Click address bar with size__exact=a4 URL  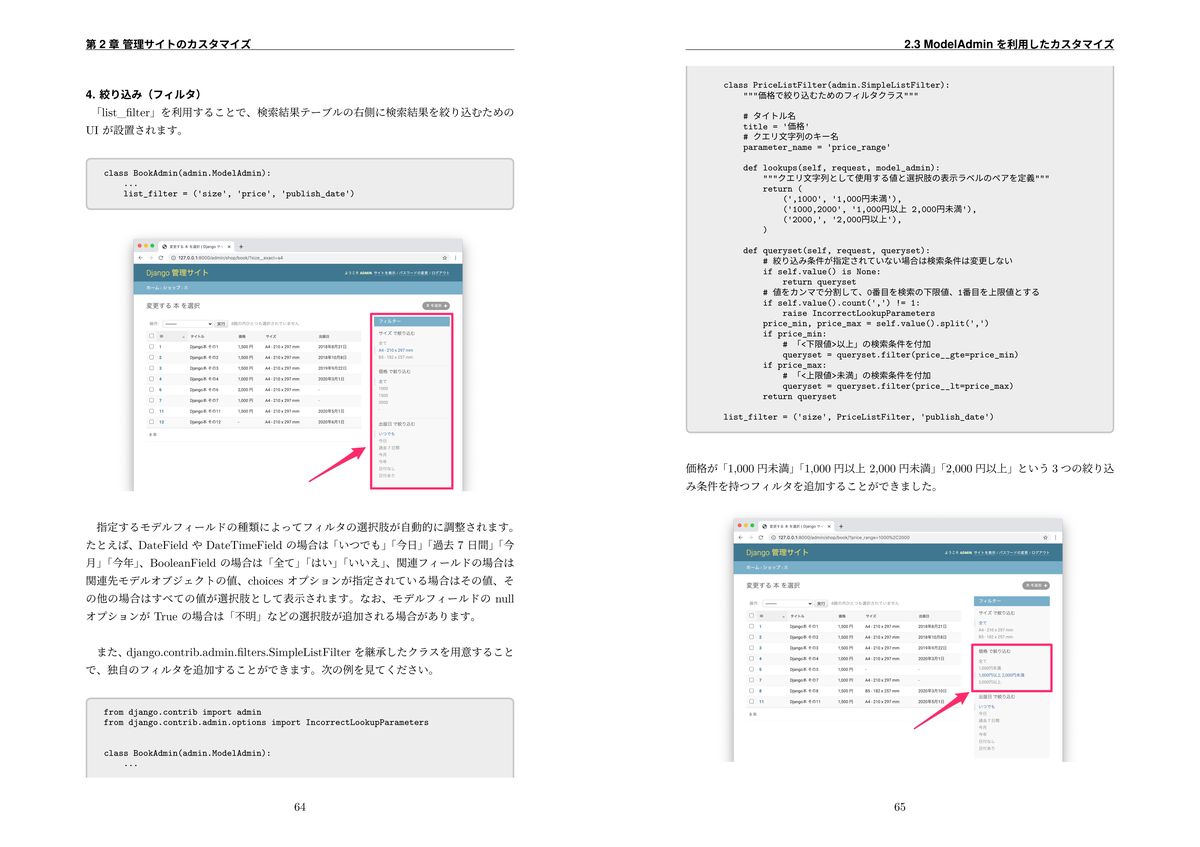click(x=309, y=258)
